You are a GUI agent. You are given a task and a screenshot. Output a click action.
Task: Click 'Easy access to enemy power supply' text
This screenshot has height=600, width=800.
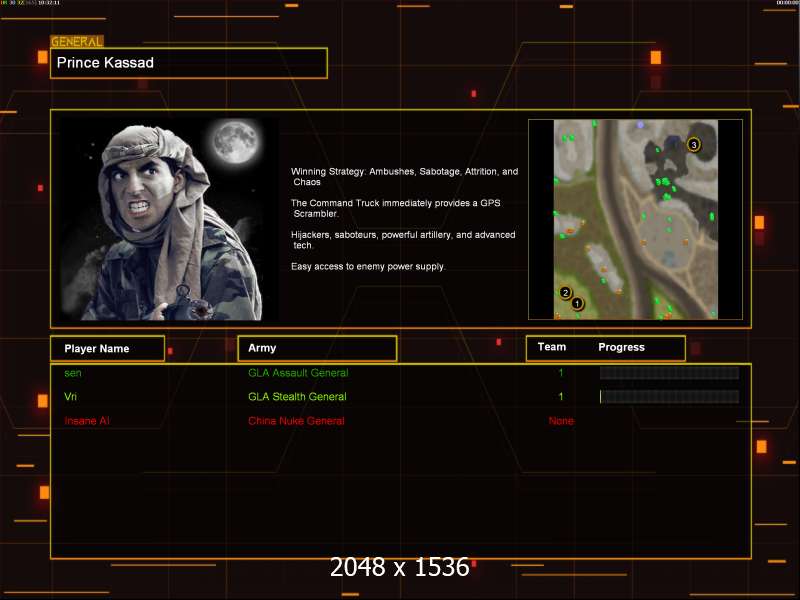[x=368, y=266]
